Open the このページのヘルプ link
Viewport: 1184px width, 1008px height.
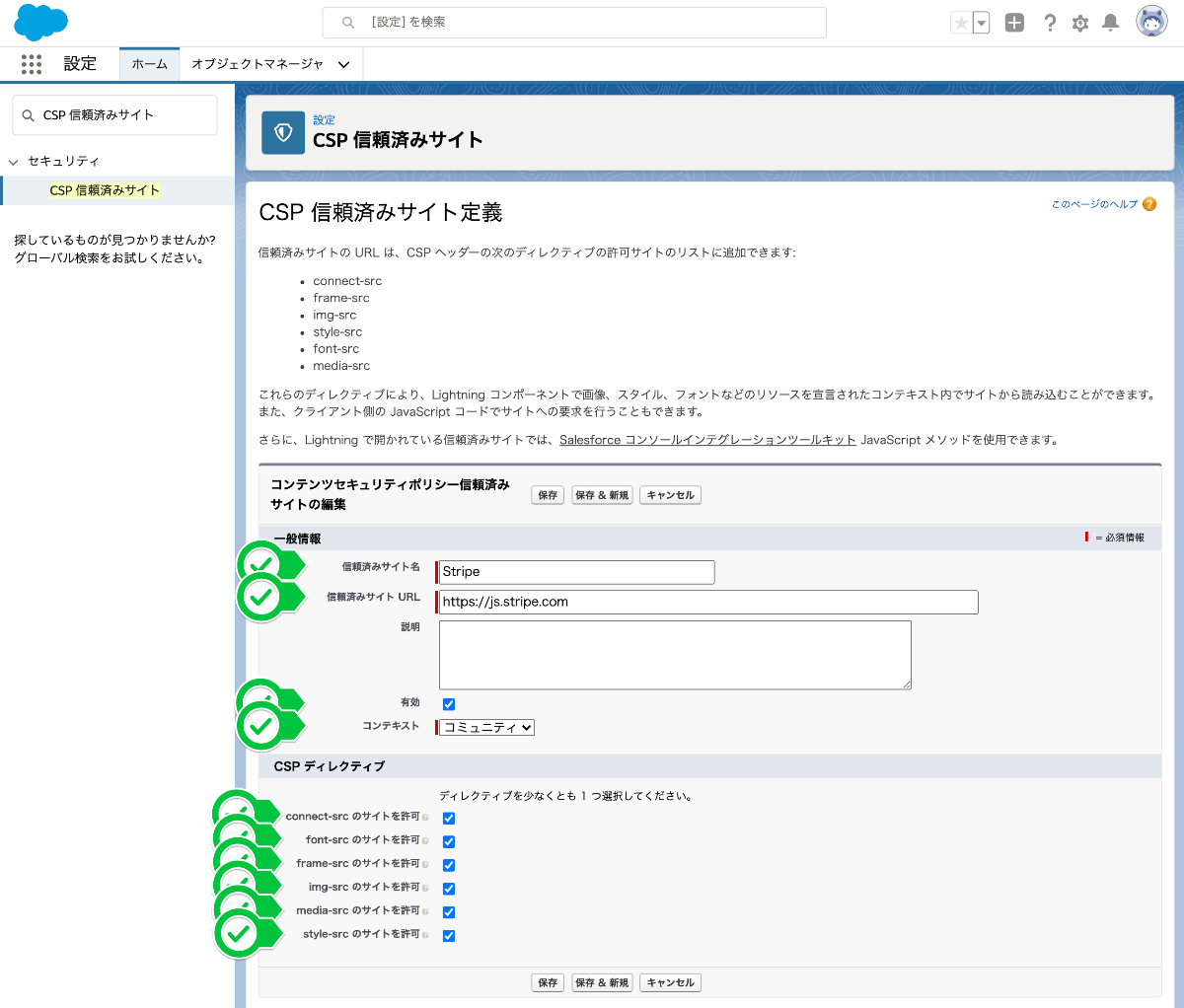point(1094,204)
